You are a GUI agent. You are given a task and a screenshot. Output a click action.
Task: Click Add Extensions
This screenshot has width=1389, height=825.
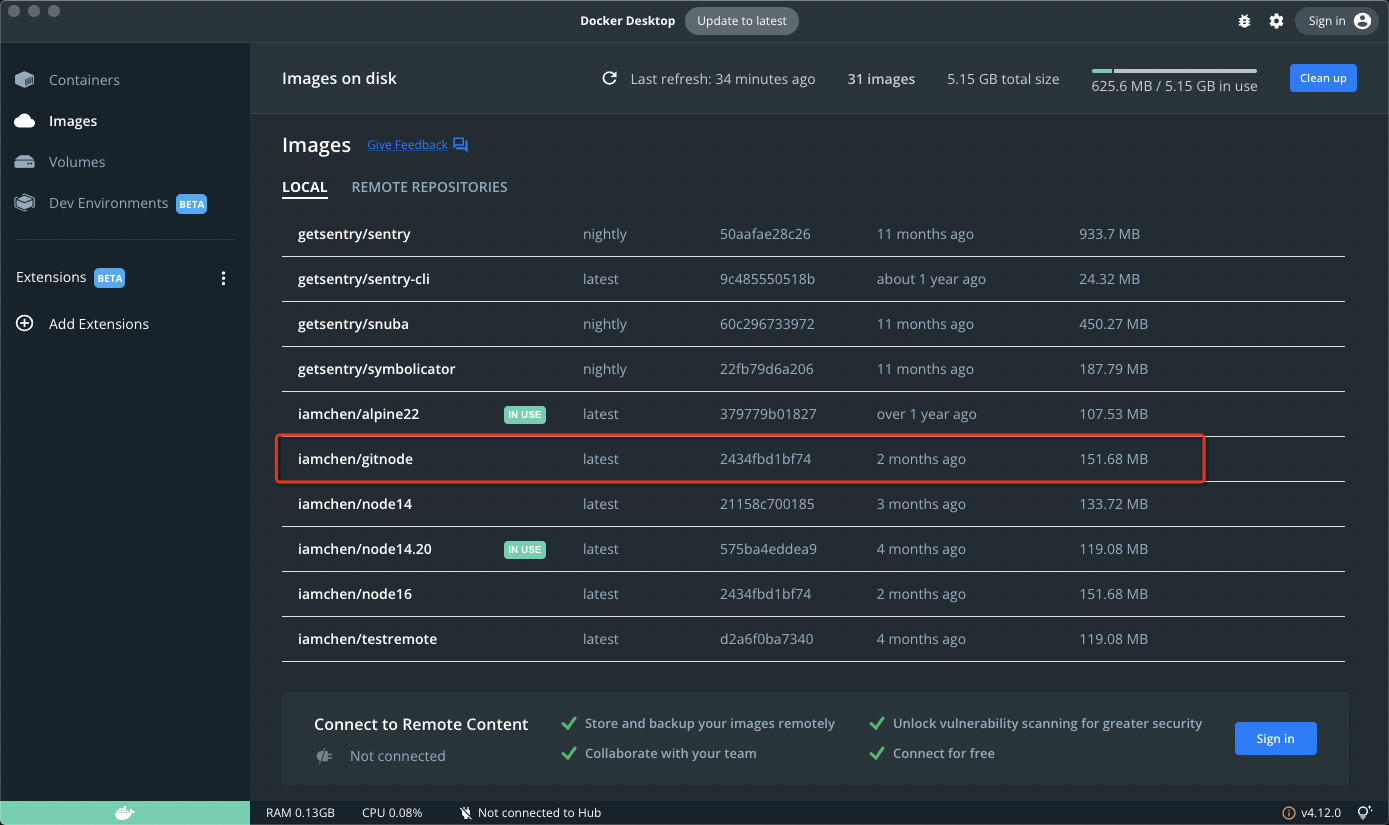pos(99,324)
